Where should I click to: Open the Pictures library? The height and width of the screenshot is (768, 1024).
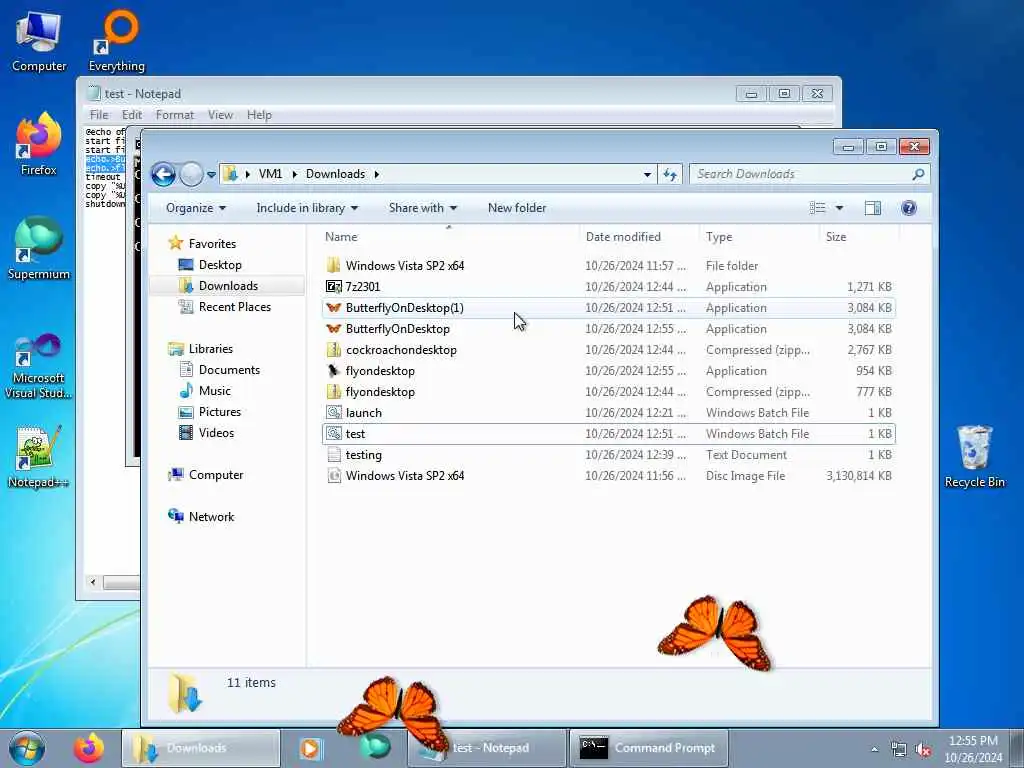[219, 411]
